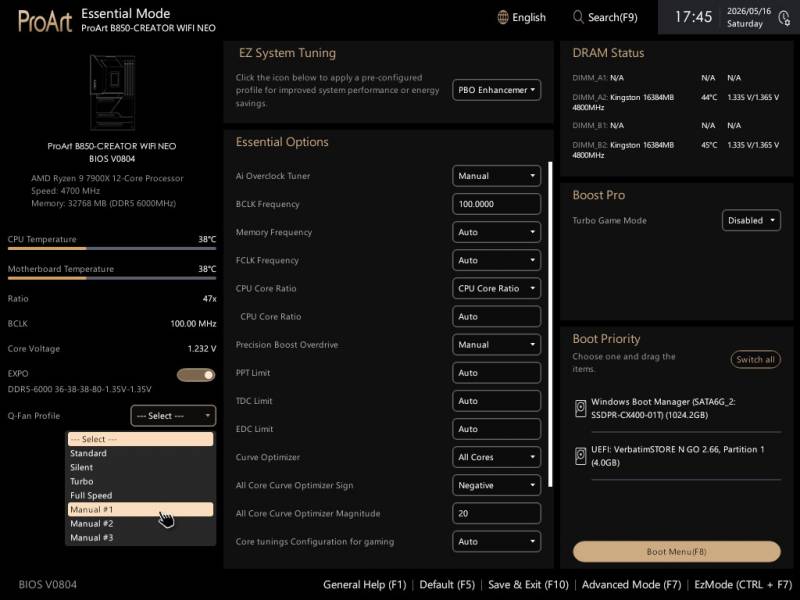Click the VerbatimSTORE N GO disk icon
This screenshot has width=800, height=600.
pyautogui.click(x=581, y=456)
